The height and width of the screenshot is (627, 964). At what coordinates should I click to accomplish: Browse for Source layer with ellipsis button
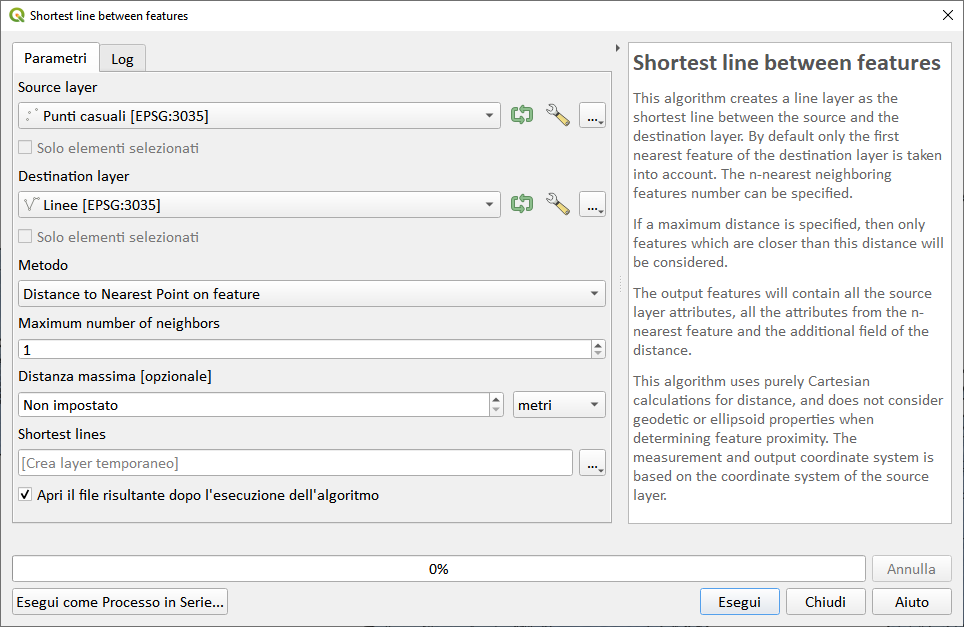pyautogui.click(x=592, y=116)
